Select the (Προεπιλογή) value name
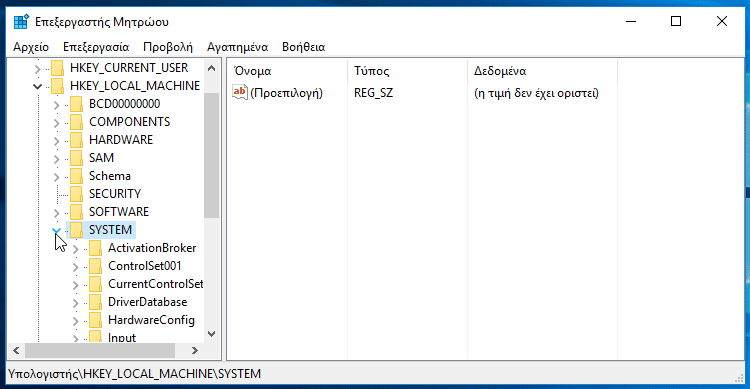 click(x=287, y=93)
